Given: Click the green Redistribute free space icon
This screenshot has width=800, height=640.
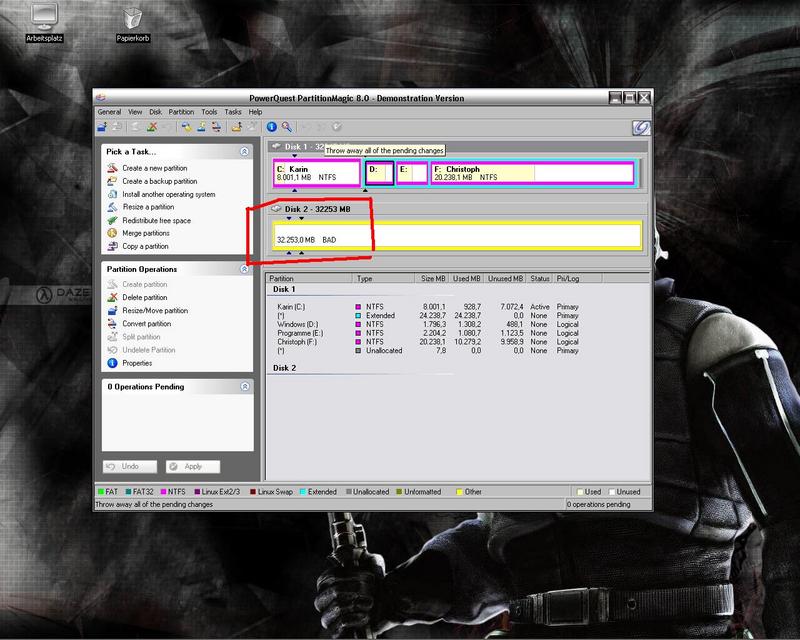Looking at the screenshot, I should point(112,220).
